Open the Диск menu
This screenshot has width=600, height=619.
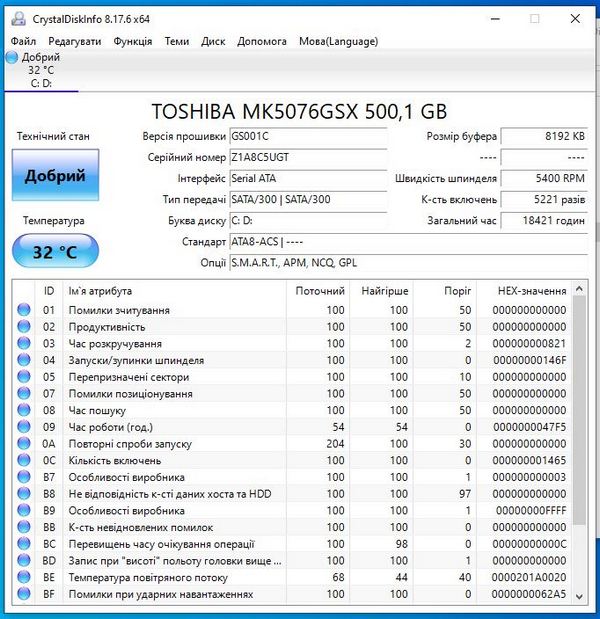coord(213,41)
